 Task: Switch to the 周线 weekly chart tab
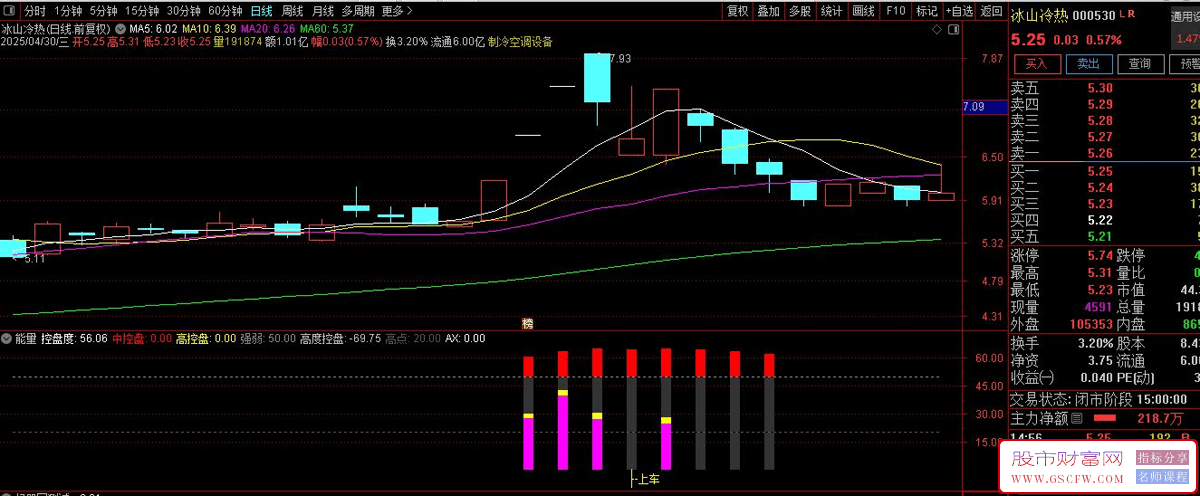pyautogui.click(x=292, y=11)
